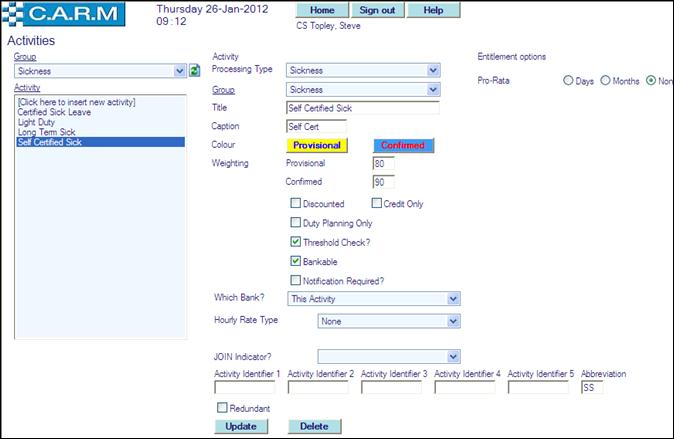The height and width of the screenshot is (439, 674).
Task: Click the Delete button
Action: click(314, 427)
